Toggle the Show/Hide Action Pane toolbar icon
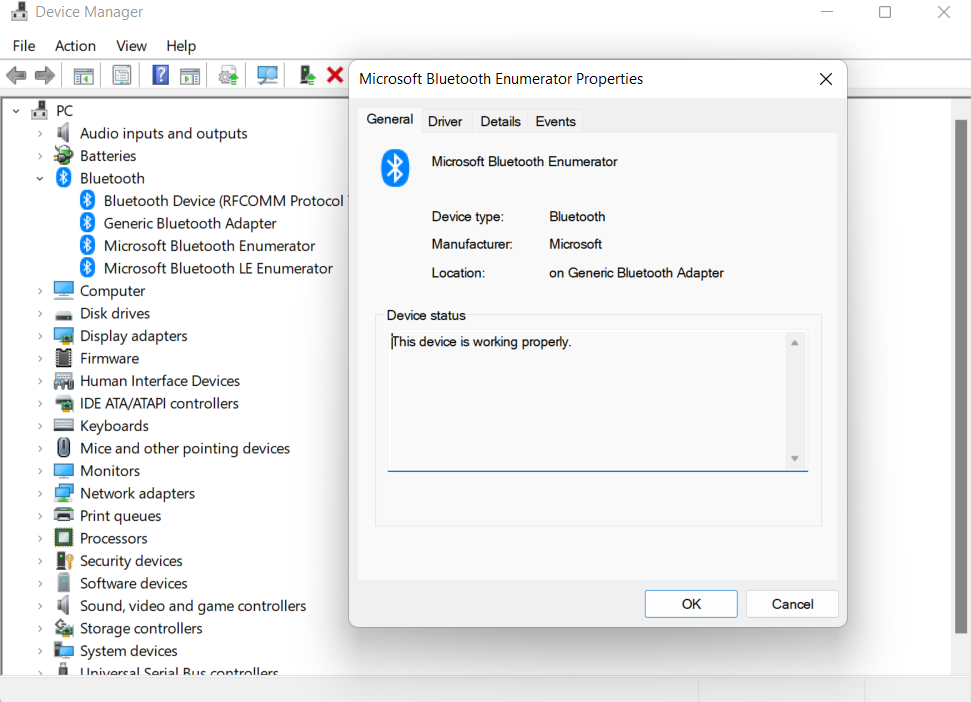 click(190, 76)
